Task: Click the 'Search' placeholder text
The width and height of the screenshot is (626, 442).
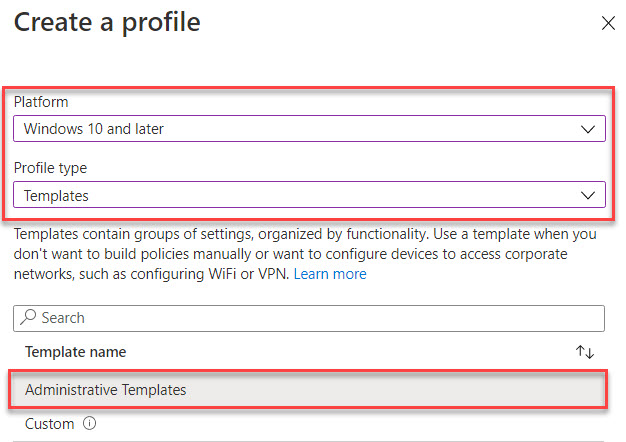Action: click(x=63, y=318)
